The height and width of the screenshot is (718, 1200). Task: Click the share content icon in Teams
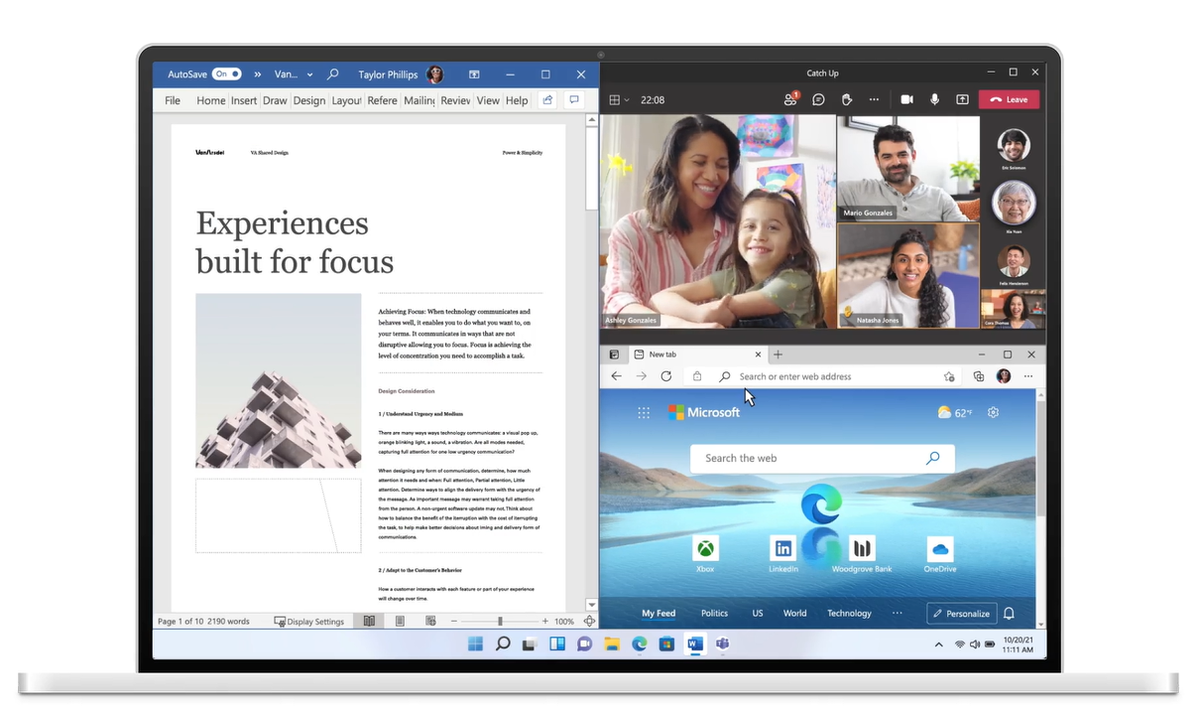pos(962,99)
